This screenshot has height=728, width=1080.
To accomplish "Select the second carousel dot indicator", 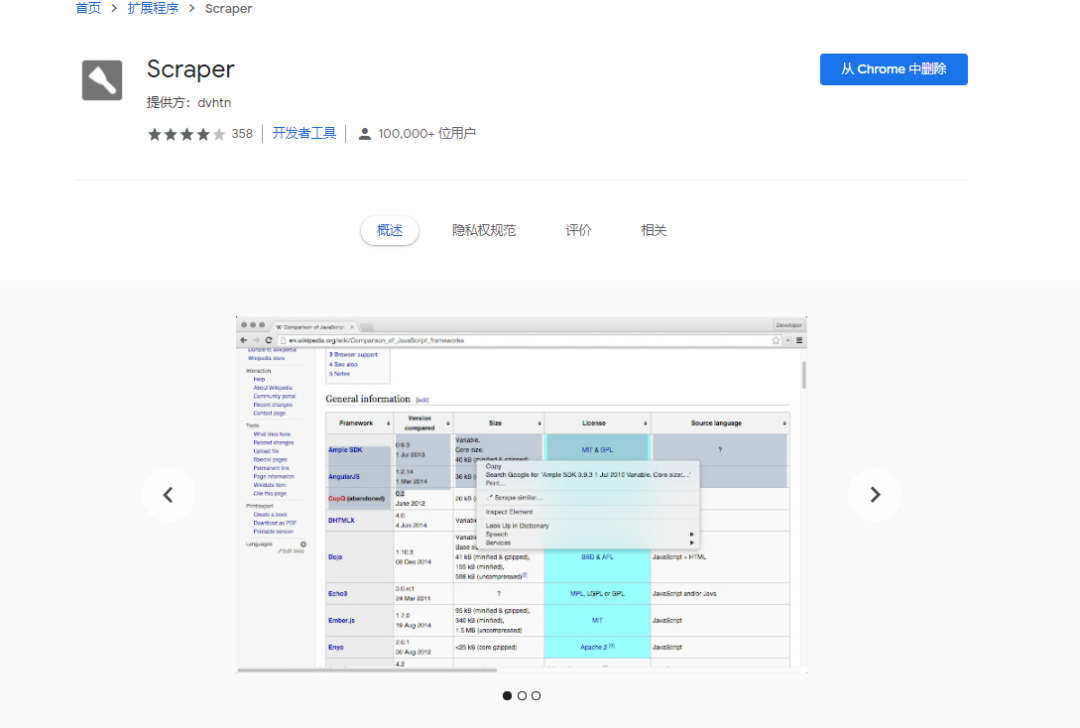I will (522, 695).
